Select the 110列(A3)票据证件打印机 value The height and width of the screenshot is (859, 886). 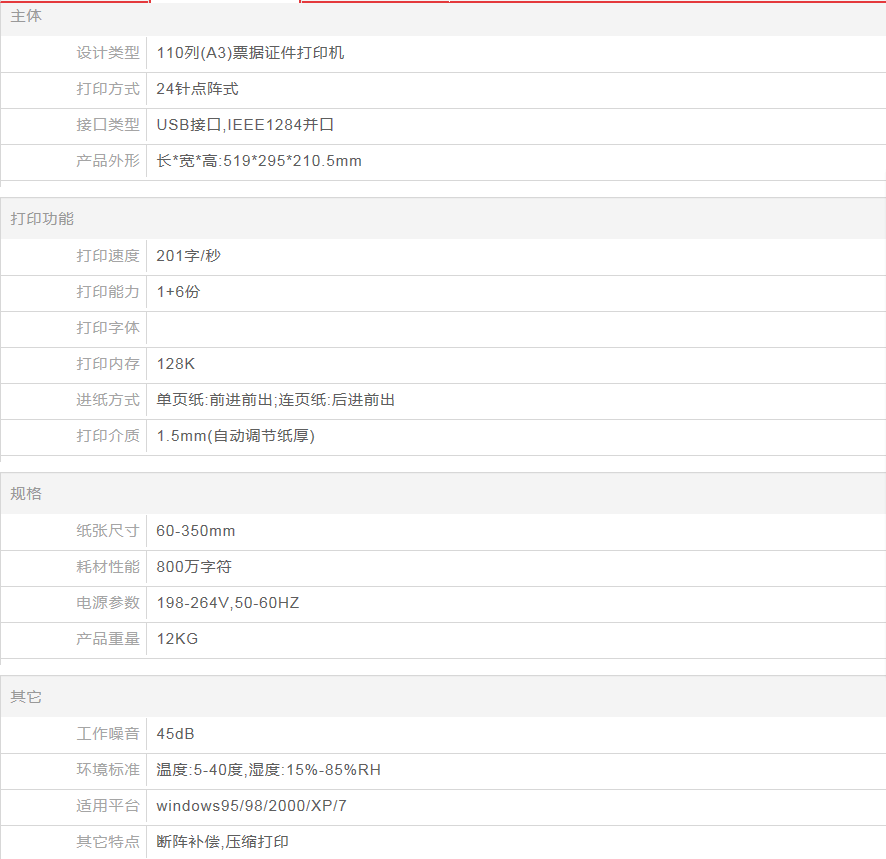pyautogui.click(x=250, y=53)
